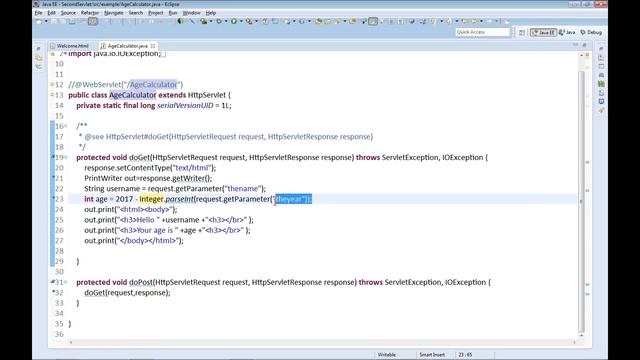This screenshot has width=640, height=360.
Task: Open the Edit menu
Action: [51, 13]
